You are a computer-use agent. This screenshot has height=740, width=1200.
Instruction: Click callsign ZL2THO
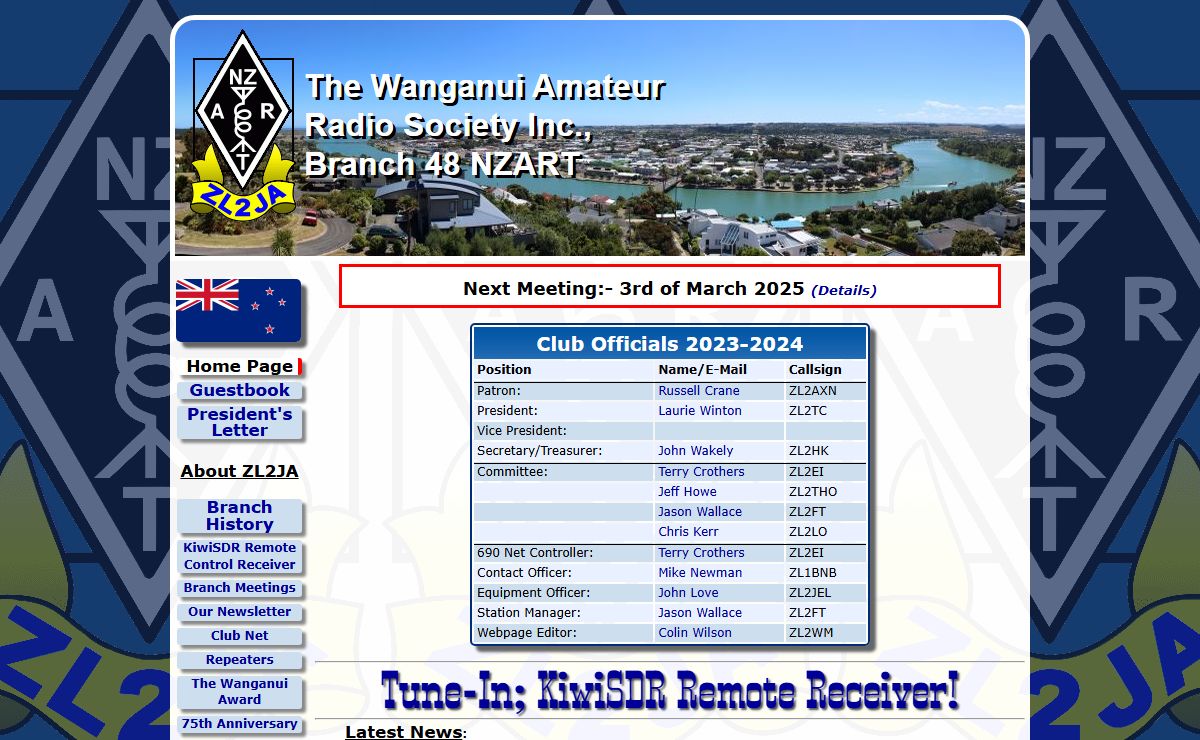click(813, 492)
